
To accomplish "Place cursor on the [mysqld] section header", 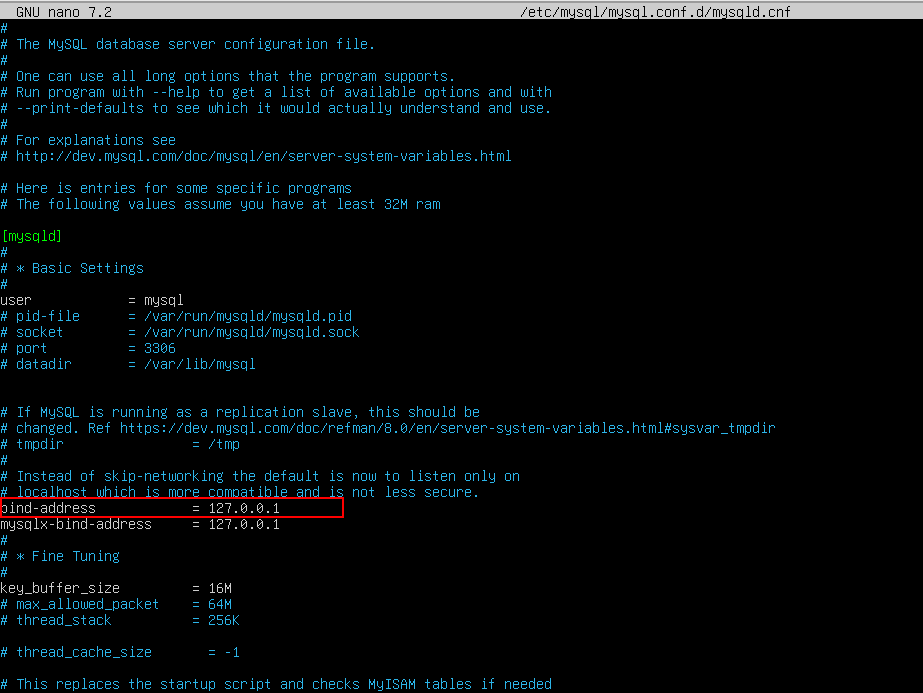I will click(32, 236).
